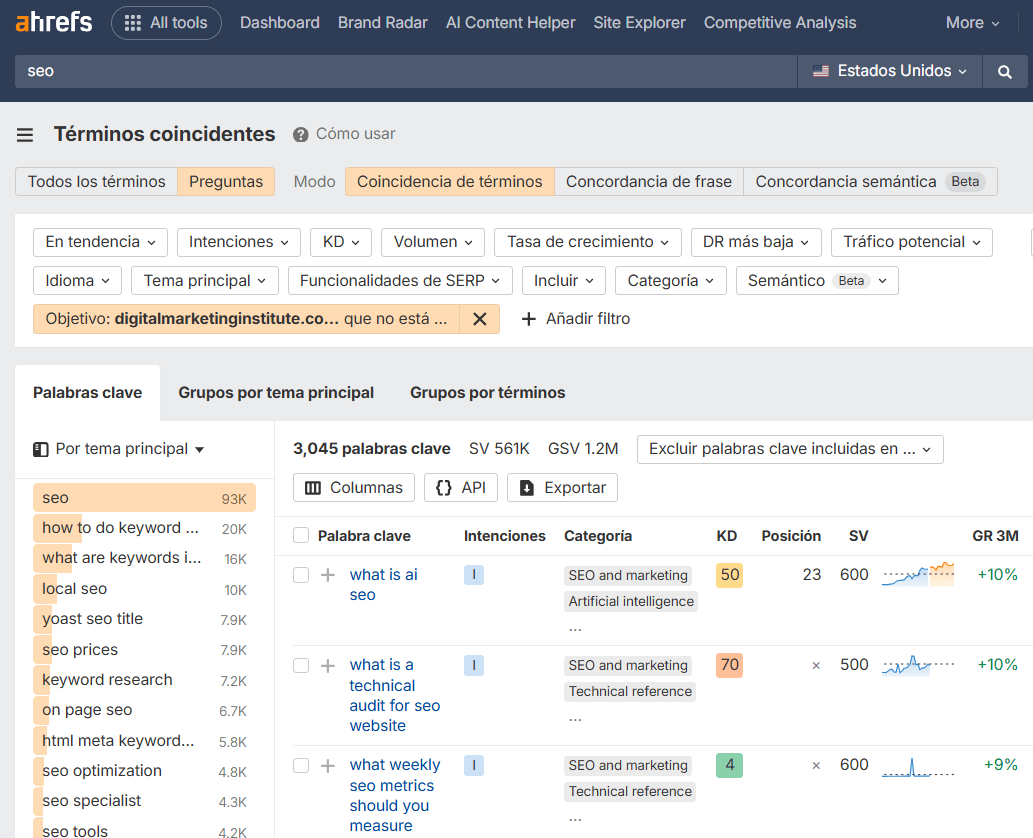Open the KD filter dropdown
Viewport: 1033px width, 838px height.
pos(341,242)
